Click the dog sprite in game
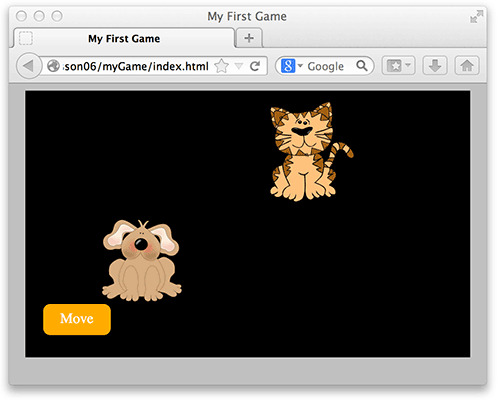Screen dimensions: 500x400 142,261
